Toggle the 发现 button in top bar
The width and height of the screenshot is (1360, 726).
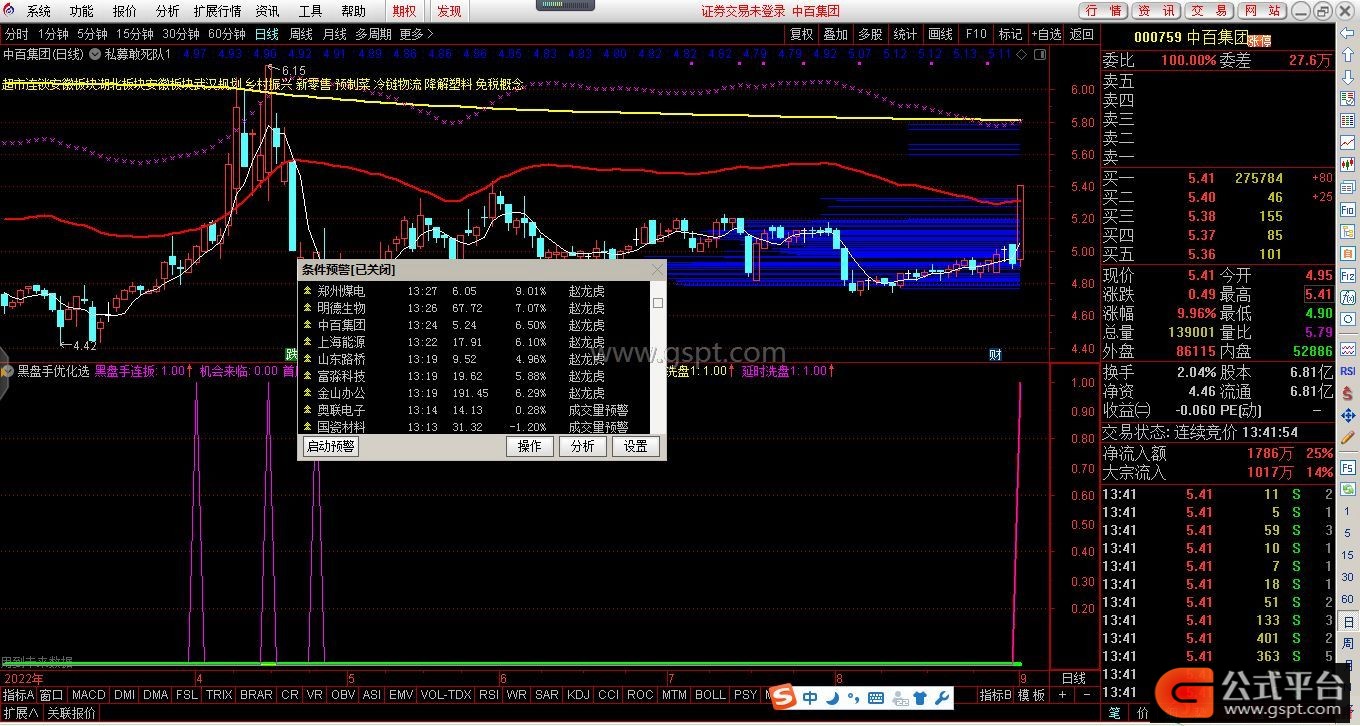(449, 11)
